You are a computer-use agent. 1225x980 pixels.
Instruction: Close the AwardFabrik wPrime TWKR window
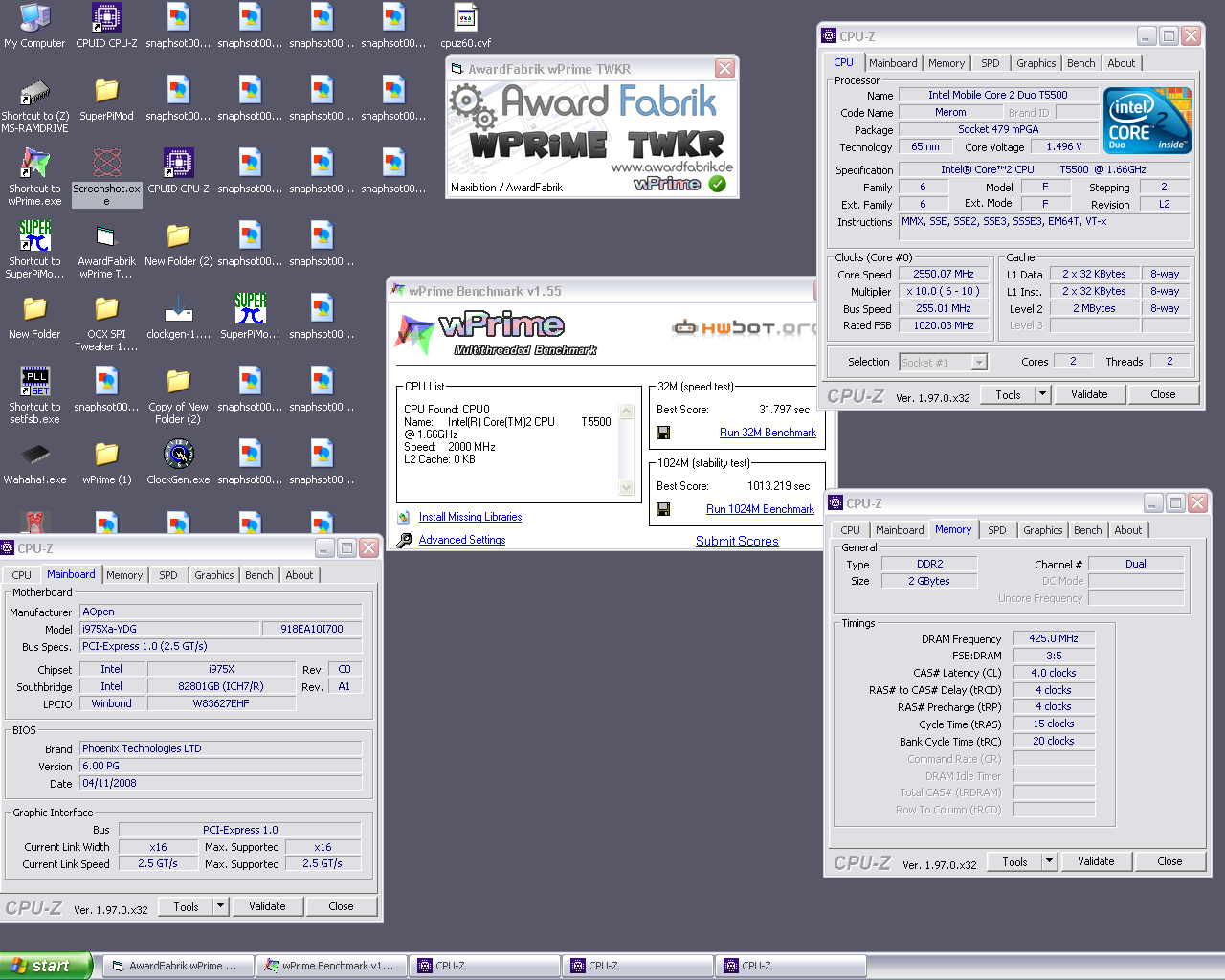[724, 68]
